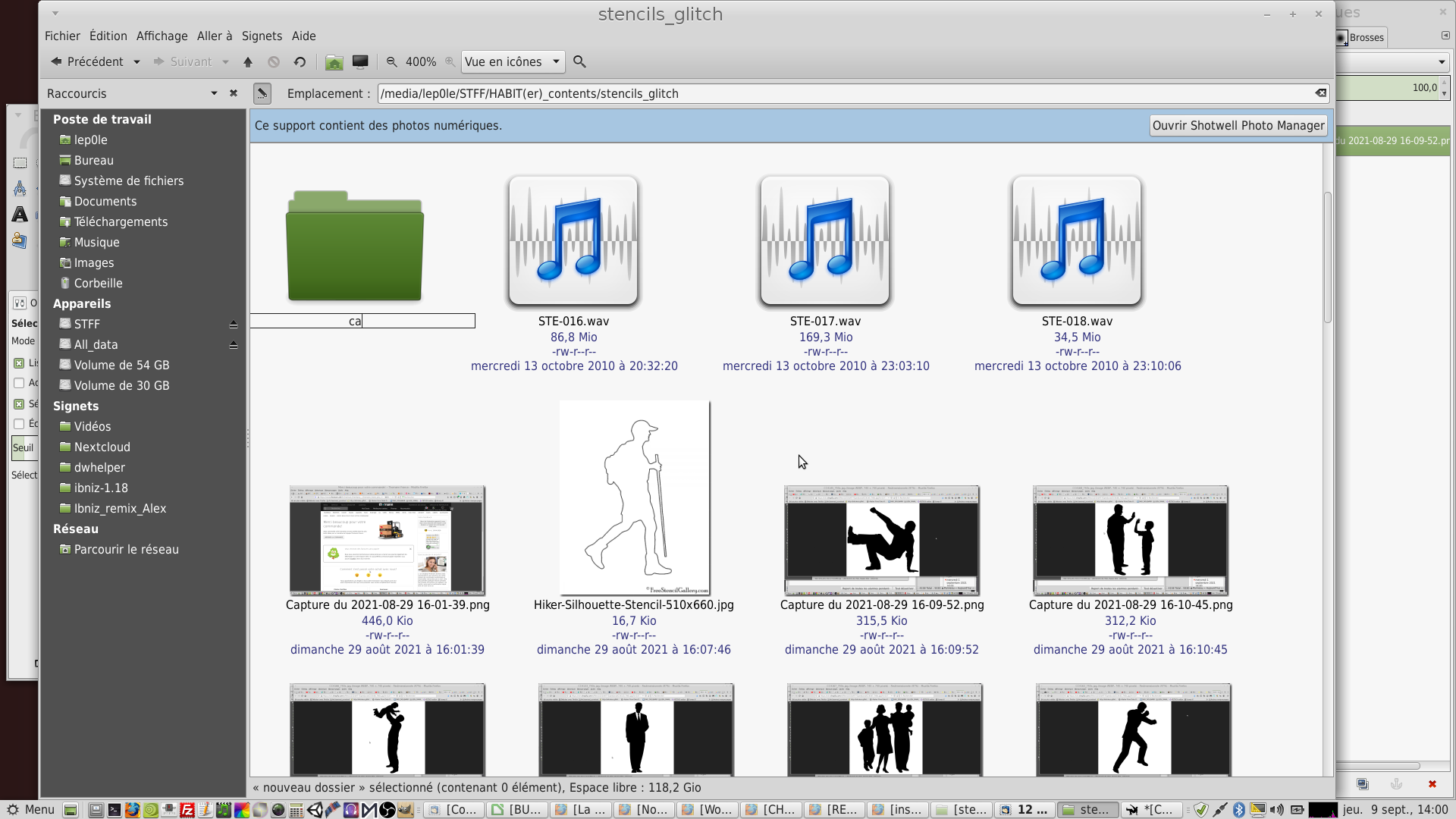Toggle the location edit pencil button
The image size is (1456, 819).
[x=262, y=93]
